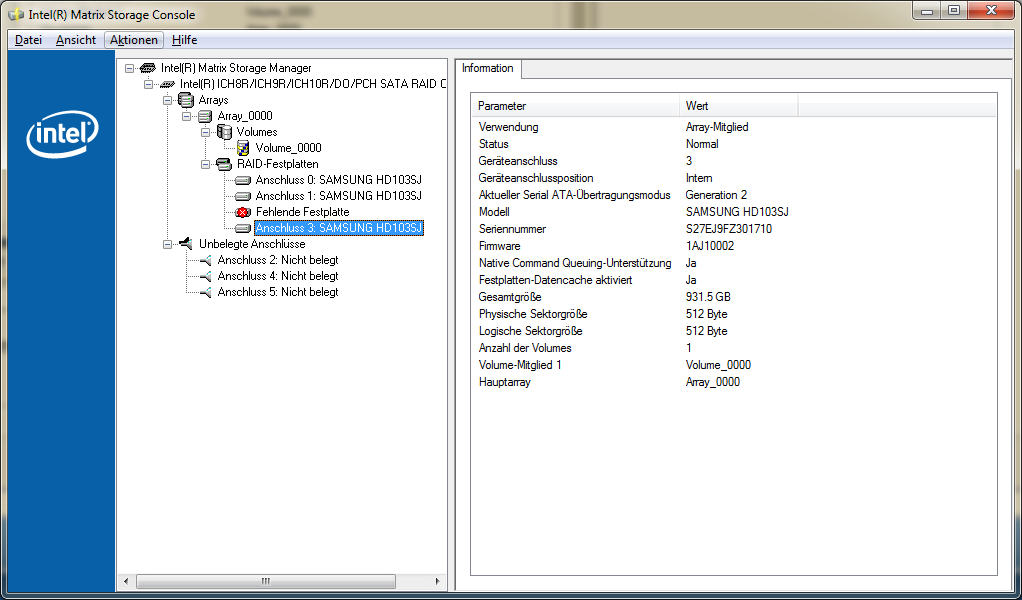This screenshot has width=1022, height=600.
Task: Select Anschluss 4: Nicht belegt
Action: (x=278, y=276)
